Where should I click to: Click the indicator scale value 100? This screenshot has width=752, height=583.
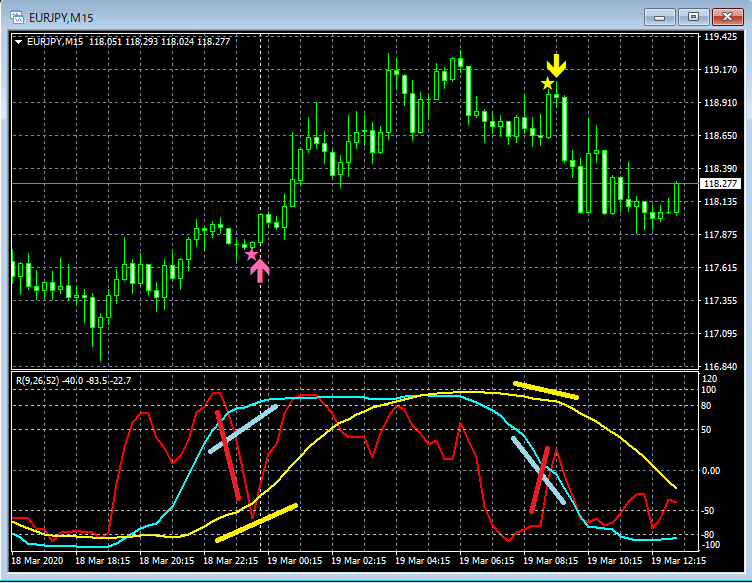coord(709,390)
